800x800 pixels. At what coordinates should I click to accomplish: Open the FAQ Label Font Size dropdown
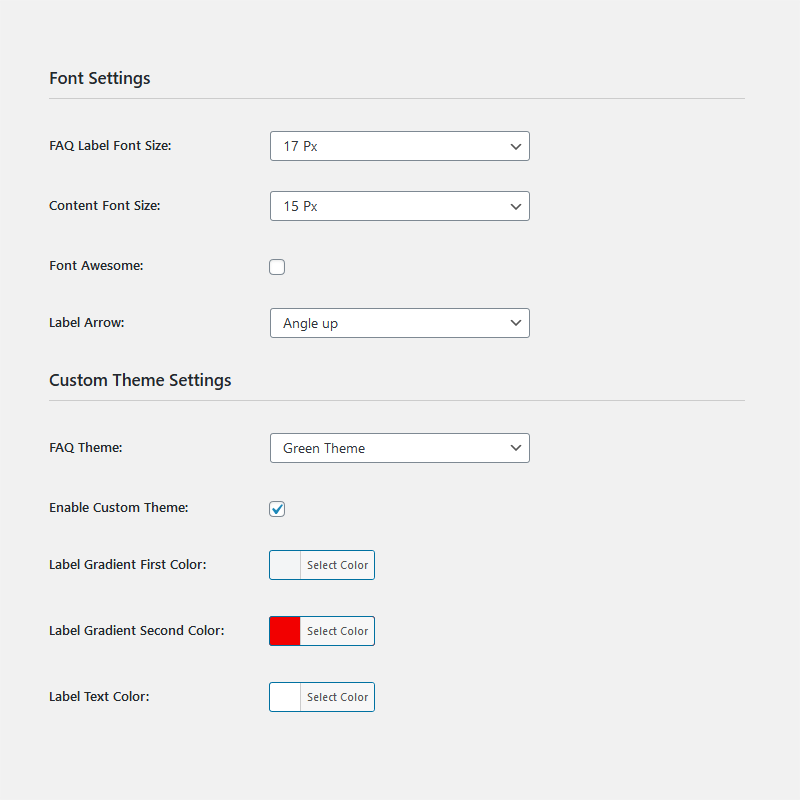399,146
